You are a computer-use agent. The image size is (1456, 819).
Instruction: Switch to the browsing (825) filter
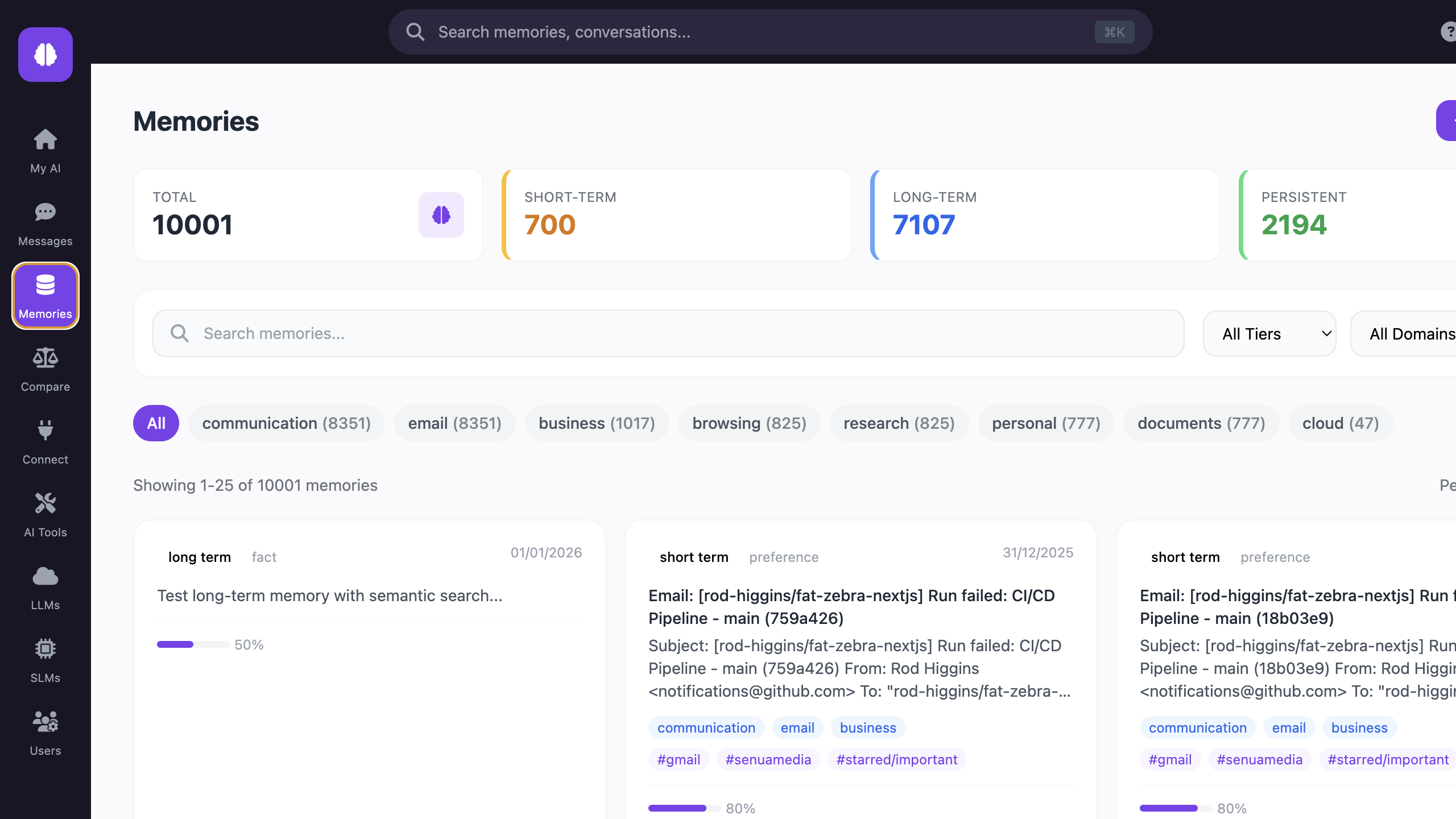749,423
